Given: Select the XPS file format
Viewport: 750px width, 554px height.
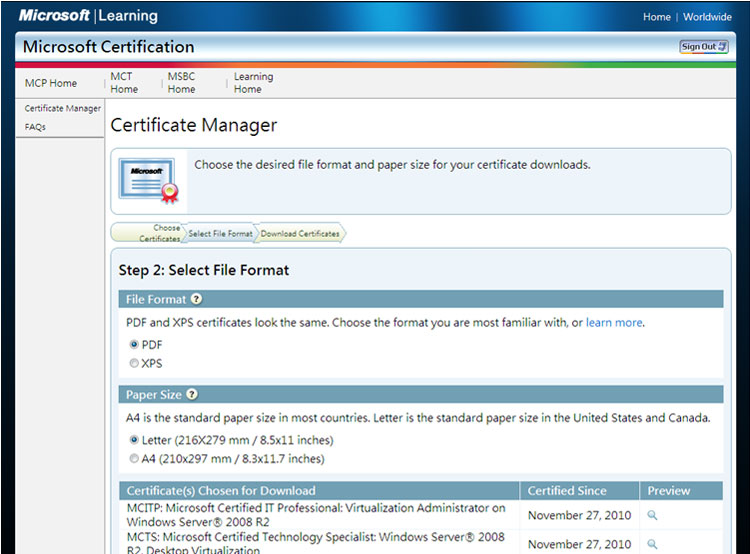Looking at the screenshot, I should point(134,363).
